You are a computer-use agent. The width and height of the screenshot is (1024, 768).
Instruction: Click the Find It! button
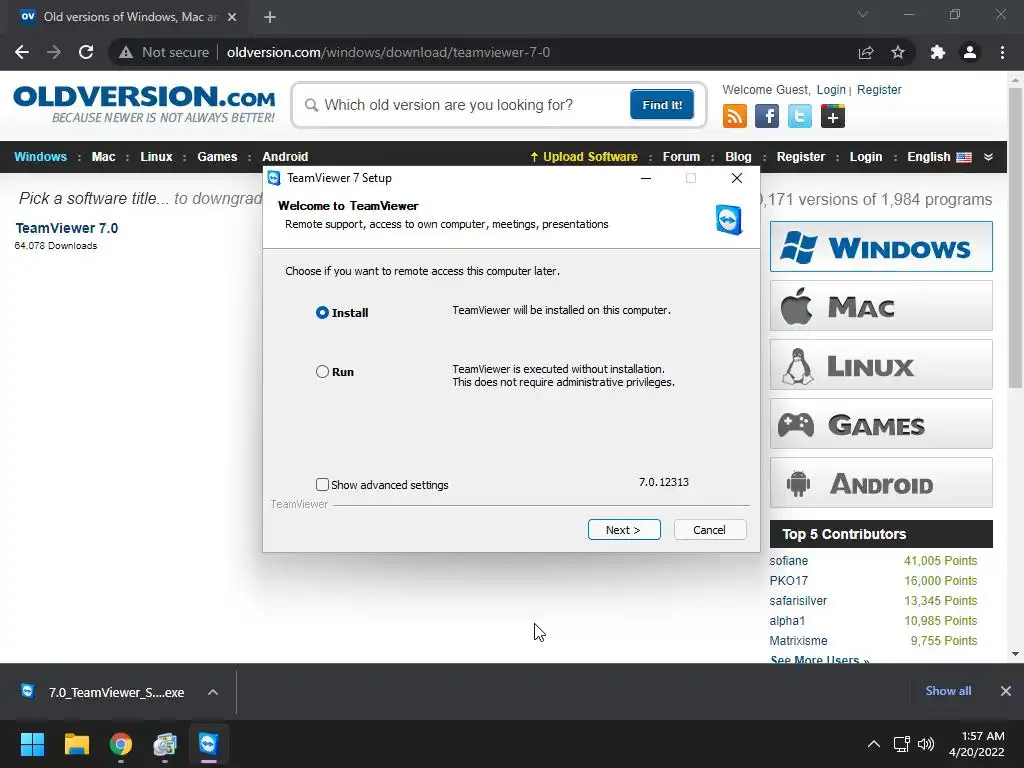[x=662, y=104]
